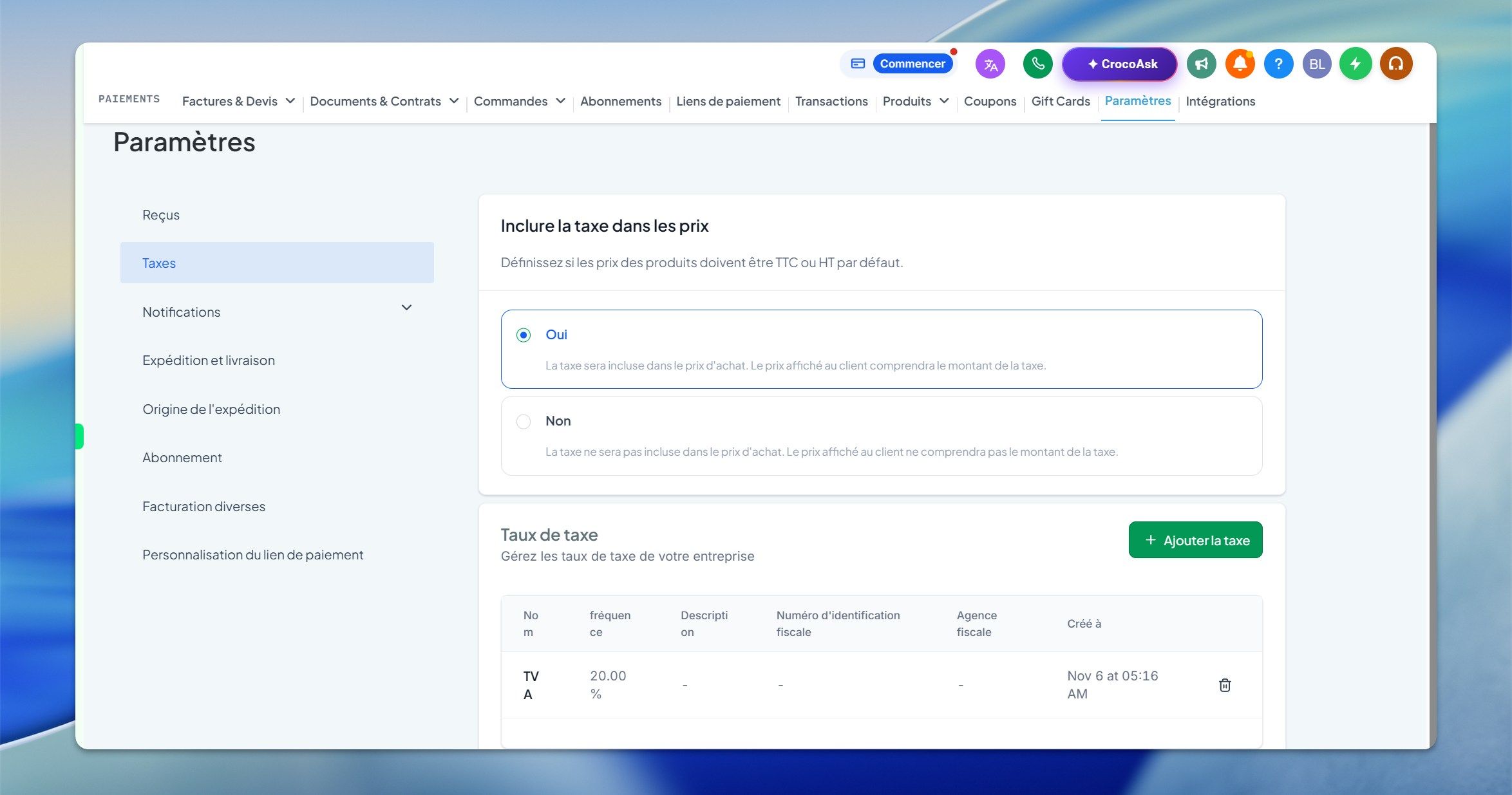Expand the Factures & Devis dropdown
Screen dimensions: 1512x795
tap(238, 101)
